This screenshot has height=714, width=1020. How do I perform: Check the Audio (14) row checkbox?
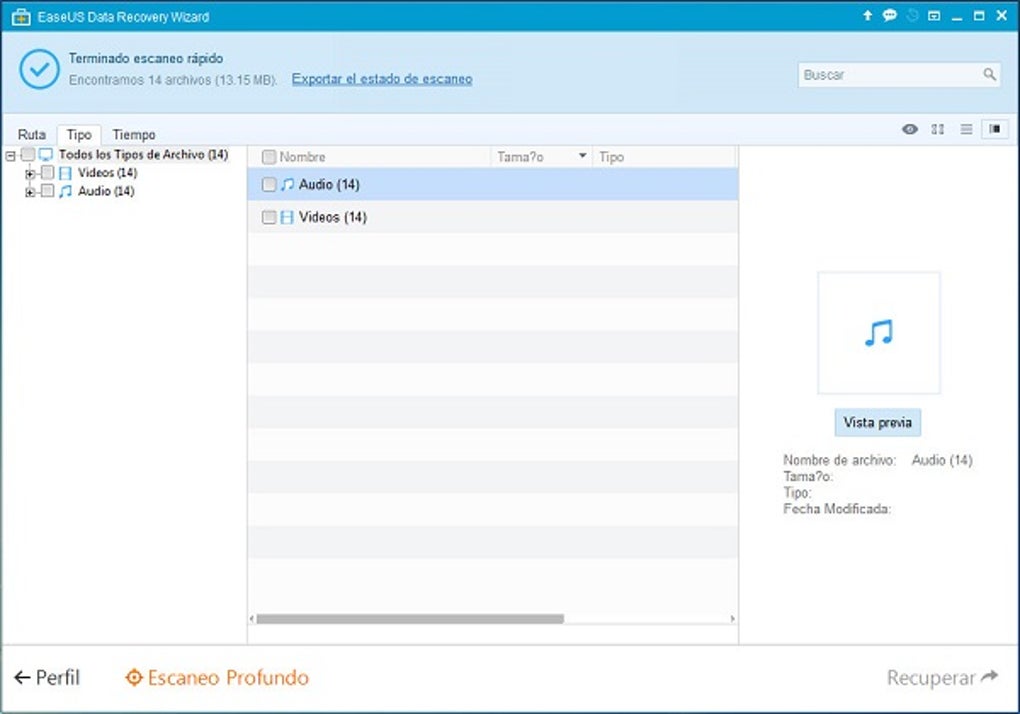click(x=269, y=185)
